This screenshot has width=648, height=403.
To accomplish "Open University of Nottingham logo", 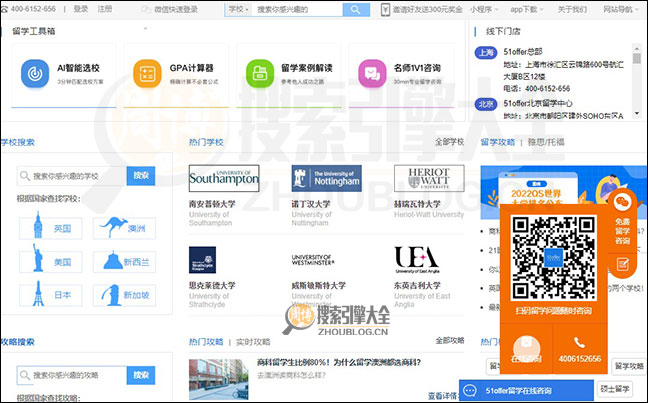I will [x=326, y=178].
